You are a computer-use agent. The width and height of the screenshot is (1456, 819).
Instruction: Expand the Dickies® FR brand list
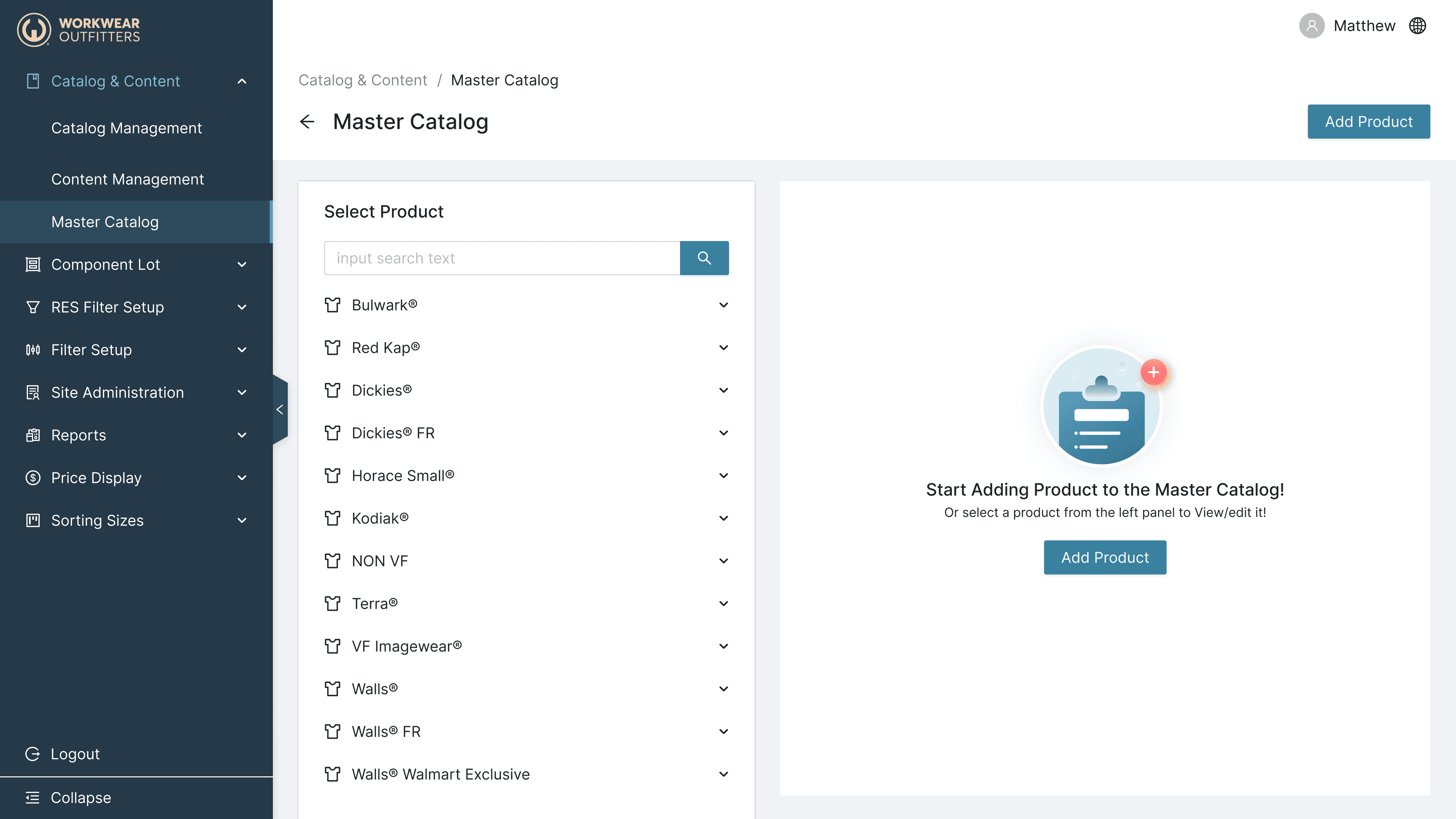[723, 433]
